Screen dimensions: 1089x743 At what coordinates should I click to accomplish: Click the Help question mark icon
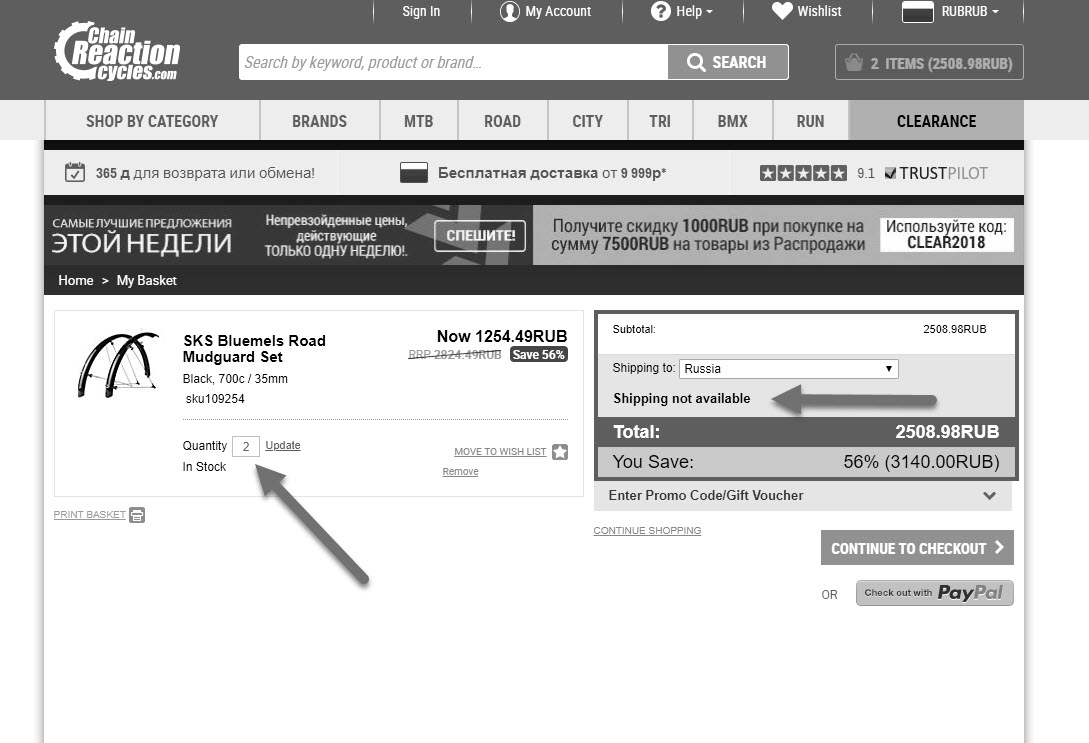click(x=660, y=11)
